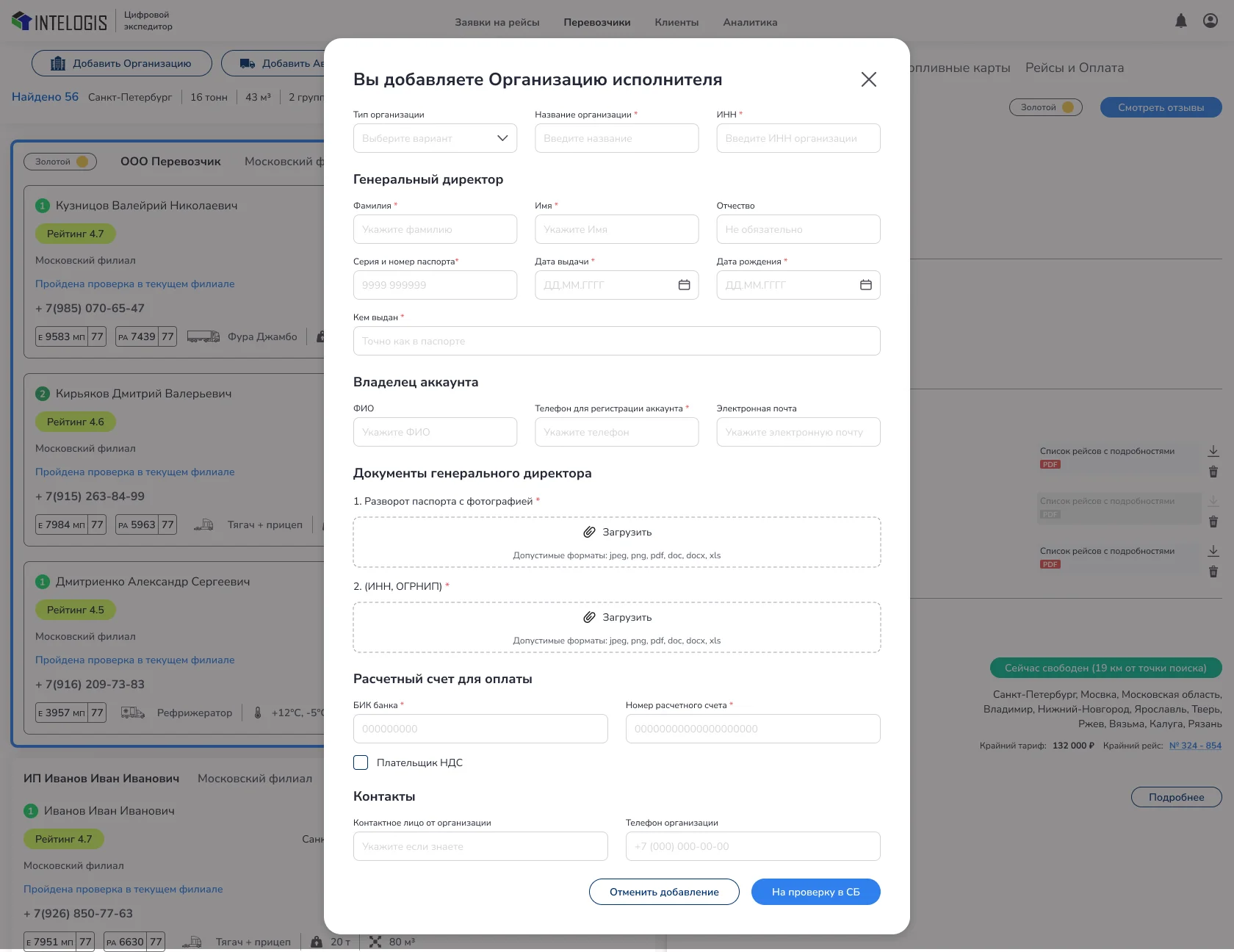1234x952 pixels.
Task: Click the email input field
Action: (798, 432)
